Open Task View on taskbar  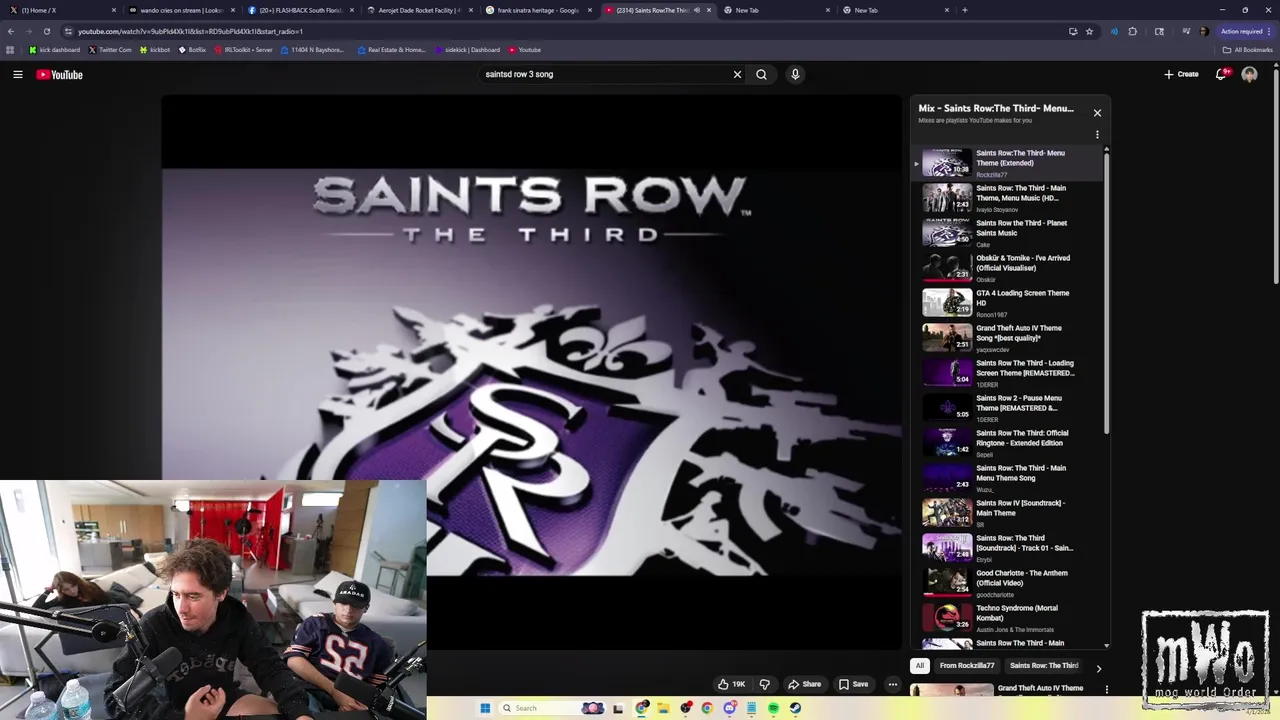point(618,708)
